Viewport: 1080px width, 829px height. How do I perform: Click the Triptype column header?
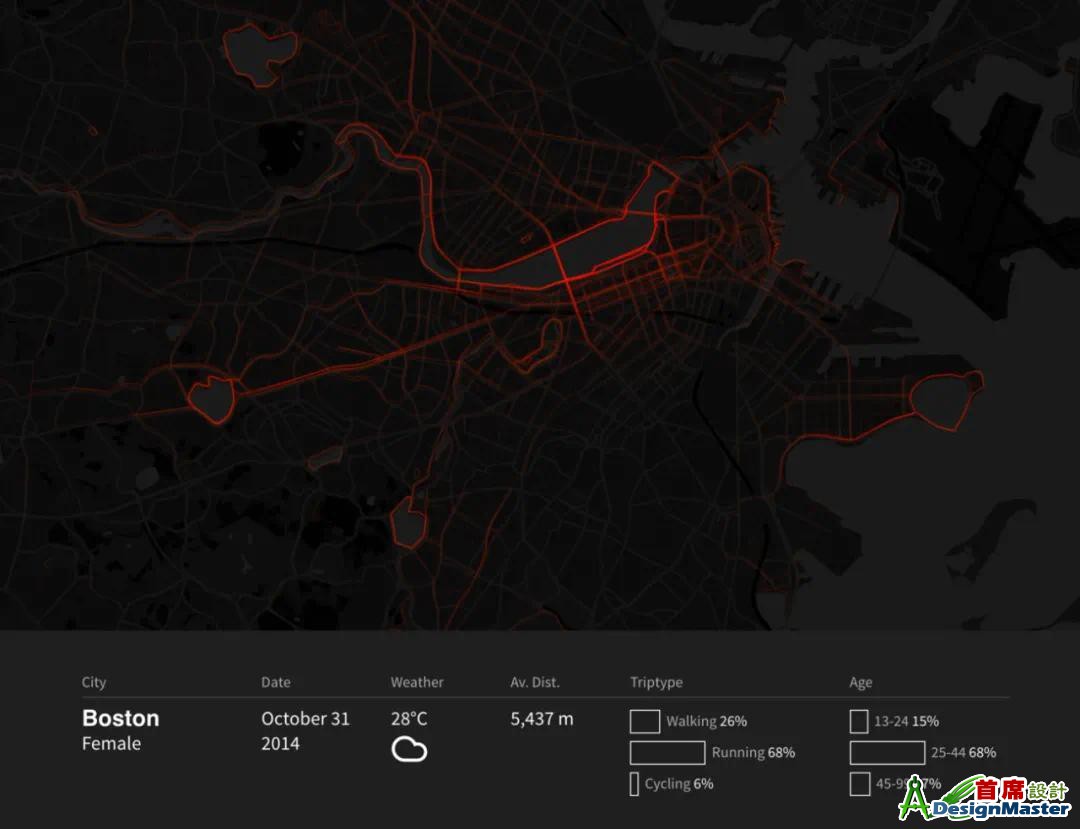coord(656,682)
